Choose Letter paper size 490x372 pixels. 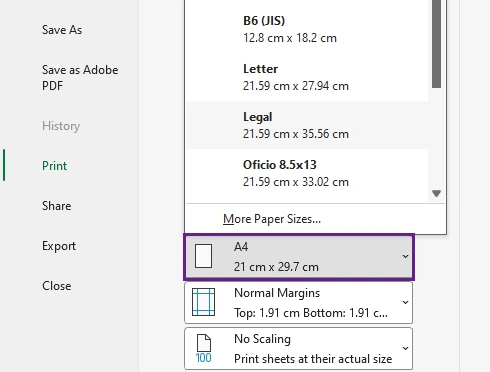[x=307, y=77]
